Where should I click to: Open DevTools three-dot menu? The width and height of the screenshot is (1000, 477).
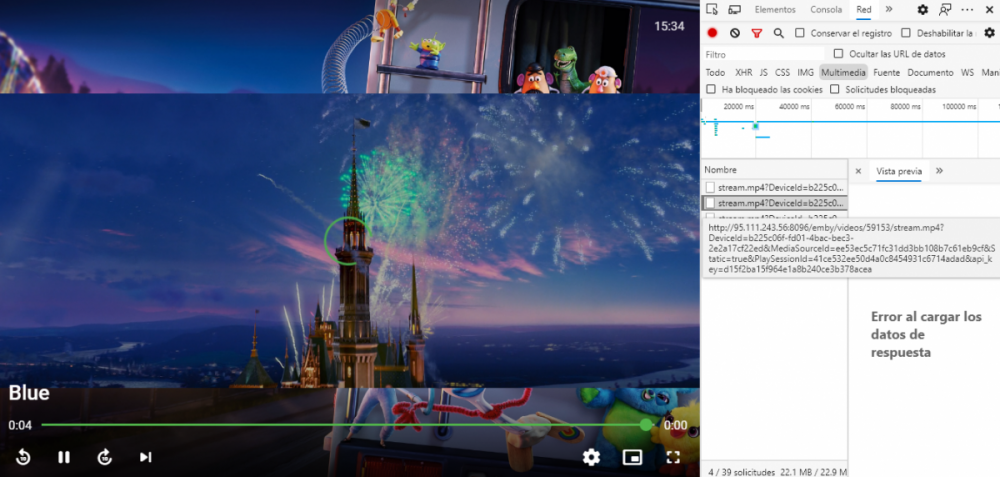click(967, 10)
